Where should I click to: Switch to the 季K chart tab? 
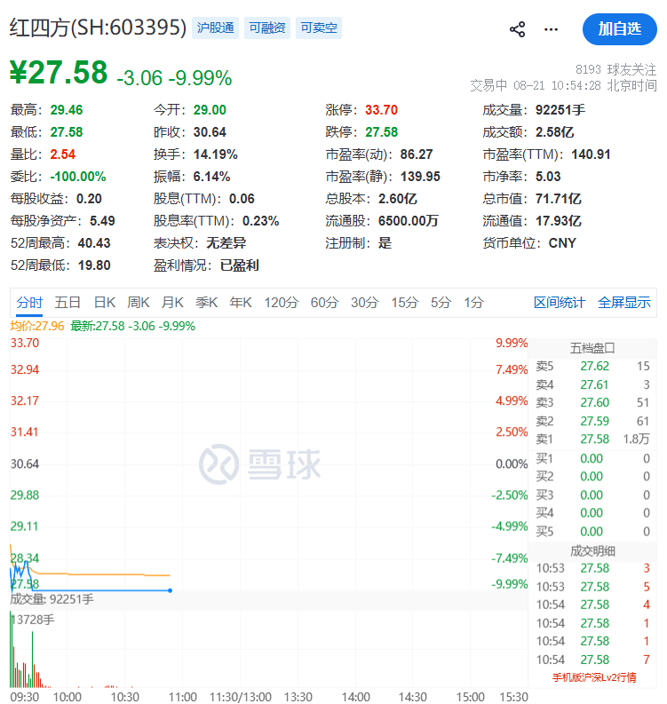tap(206, 303)
